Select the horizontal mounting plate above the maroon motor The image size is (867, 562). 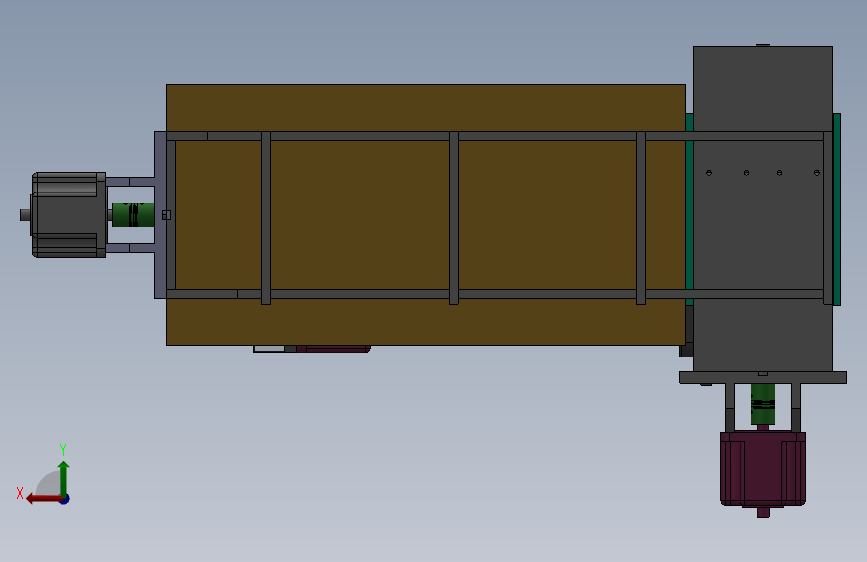coord(763,378)
